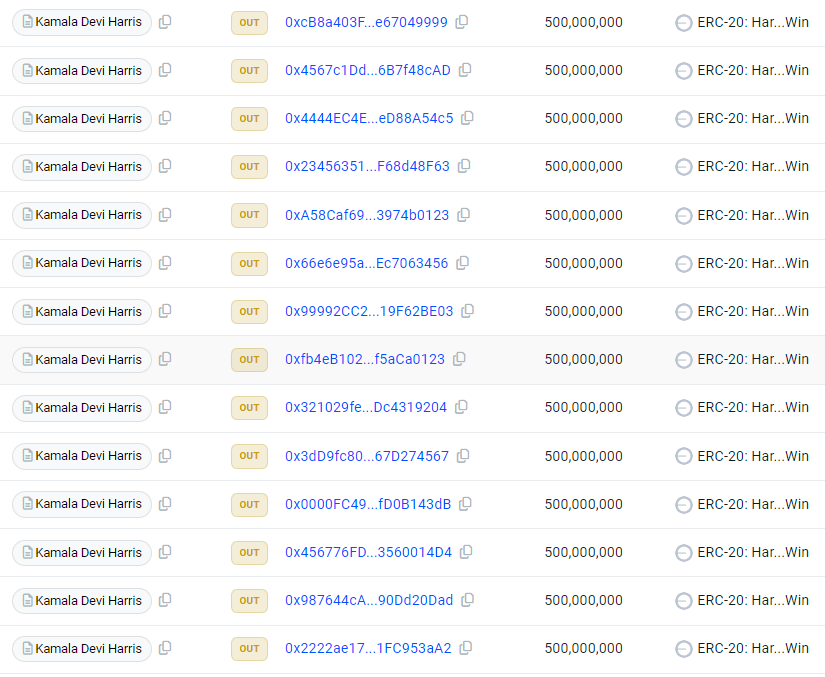Open address link 0x3dD9fc80...67D274567
Image resolution: width=825 pixels, height=677 pixels.
click(367, 456)
